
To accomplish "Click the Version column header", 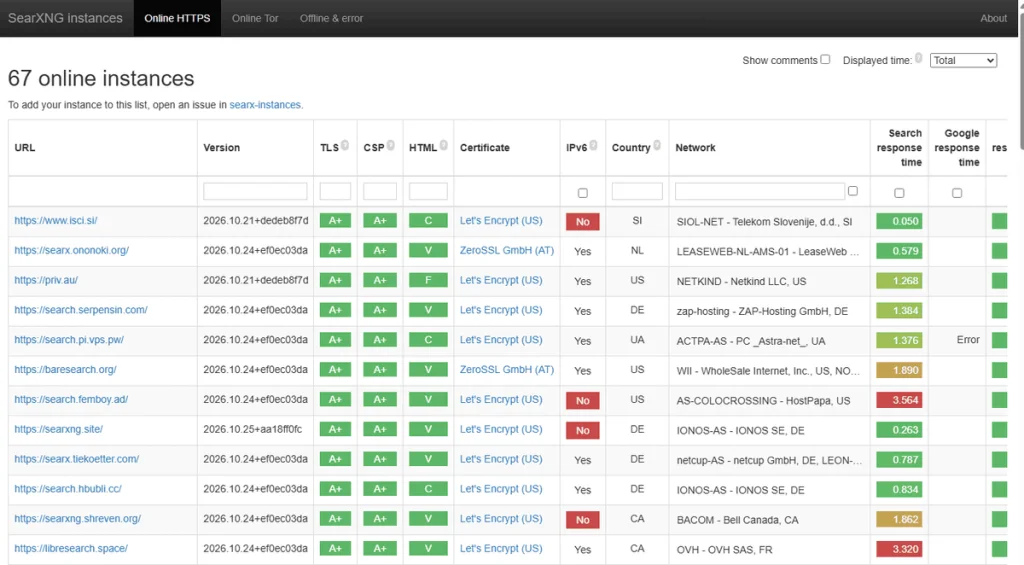I will pos(221,148).
